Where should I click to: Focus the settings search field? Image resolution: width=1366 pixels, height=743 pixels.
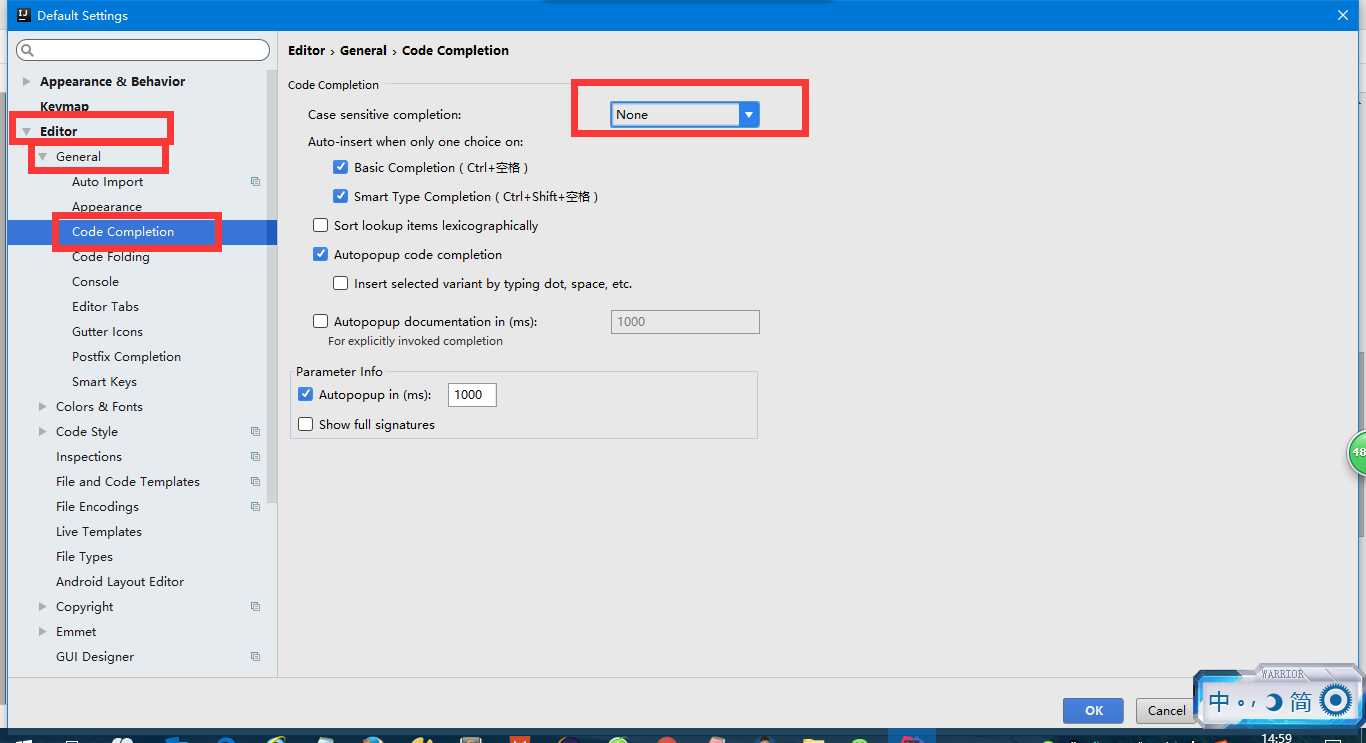[x=143, y=50]
